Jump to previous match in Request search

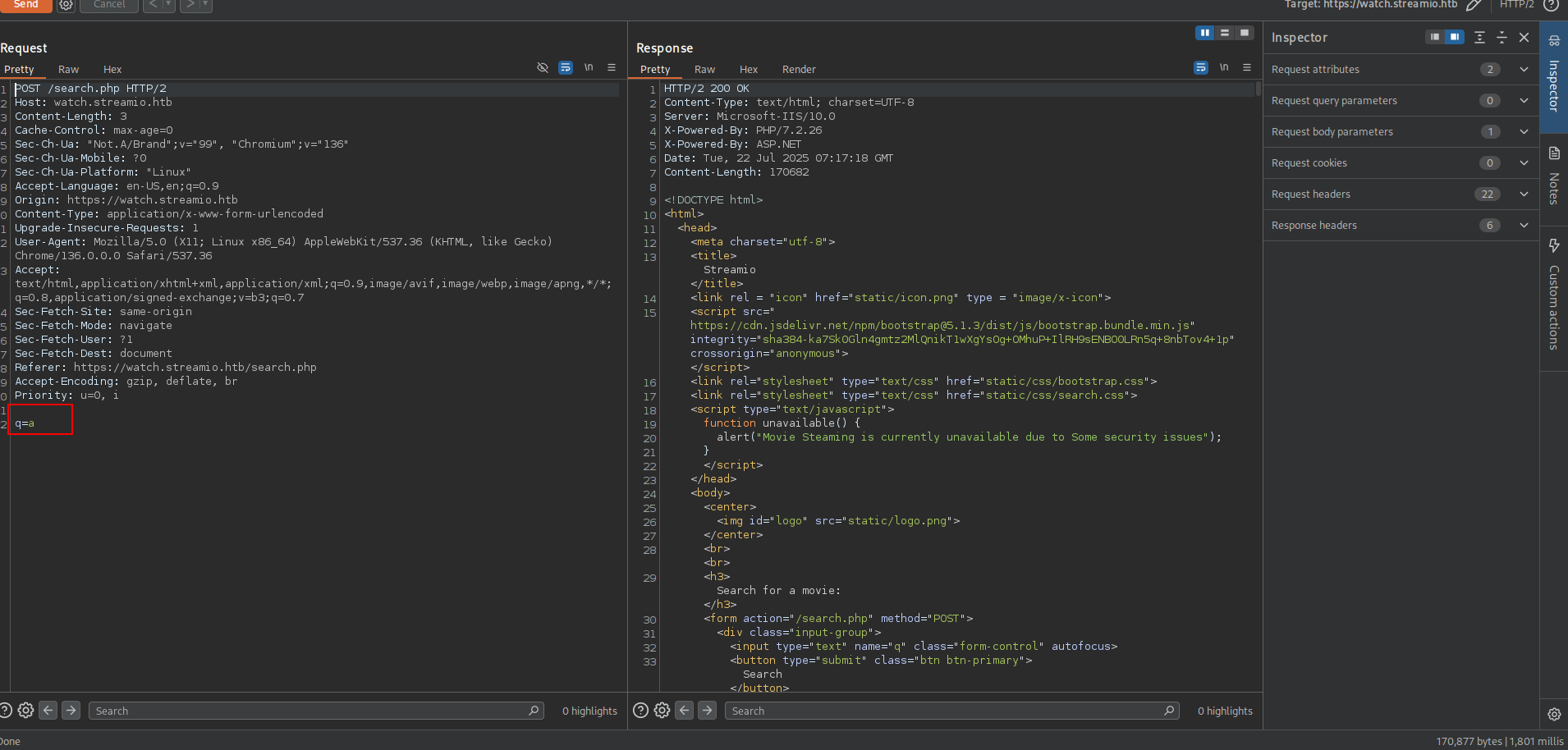tap(48, 711)
